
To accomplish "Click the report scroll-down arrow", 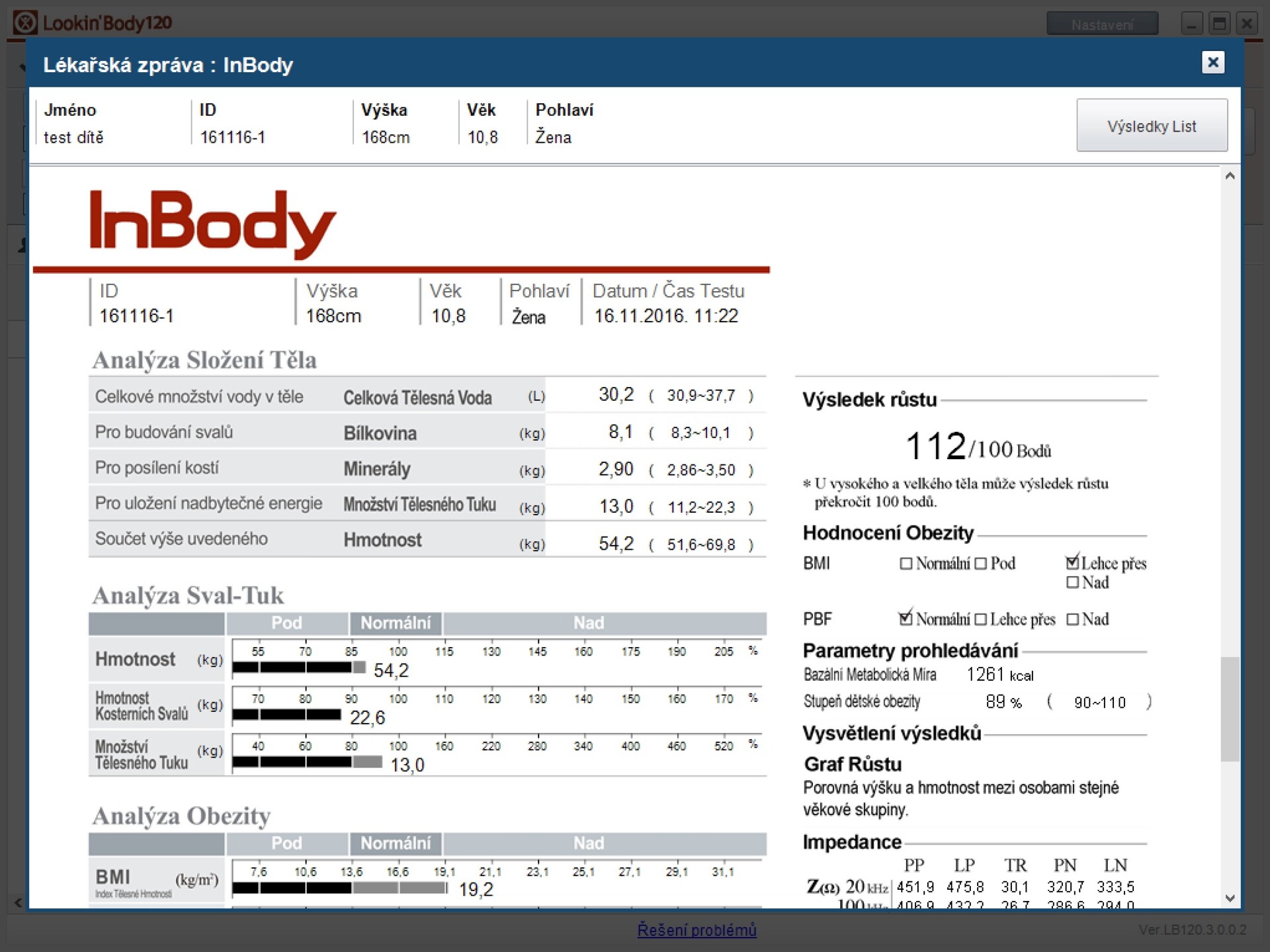I will coord(1230,898).
